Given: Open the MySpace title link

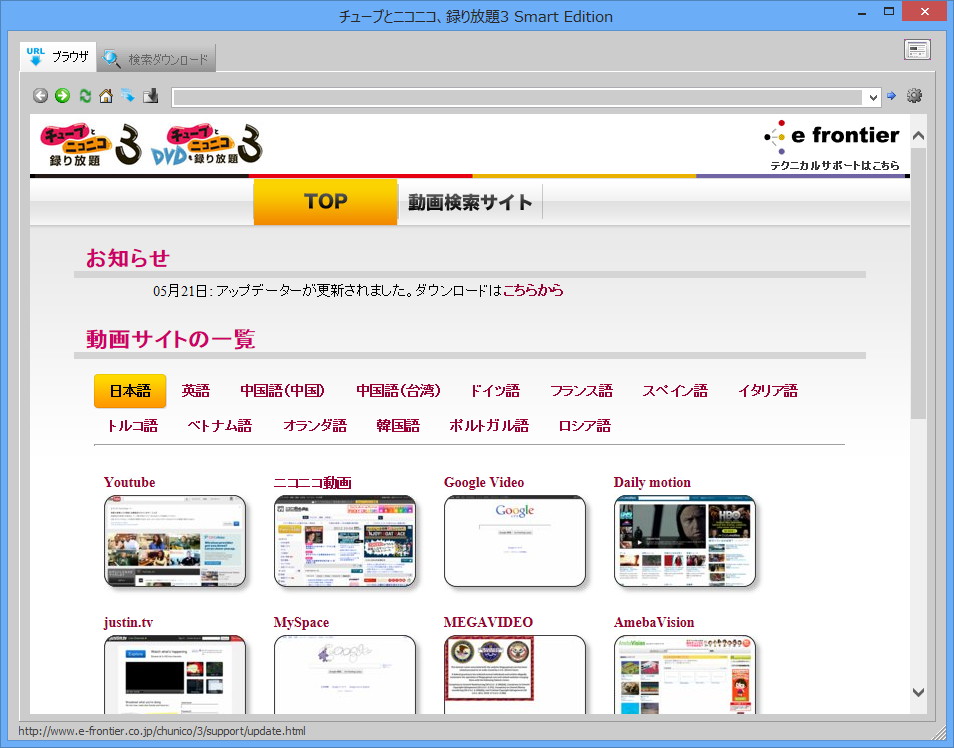Looking at the screenshot, I should (x=301, y=623).
